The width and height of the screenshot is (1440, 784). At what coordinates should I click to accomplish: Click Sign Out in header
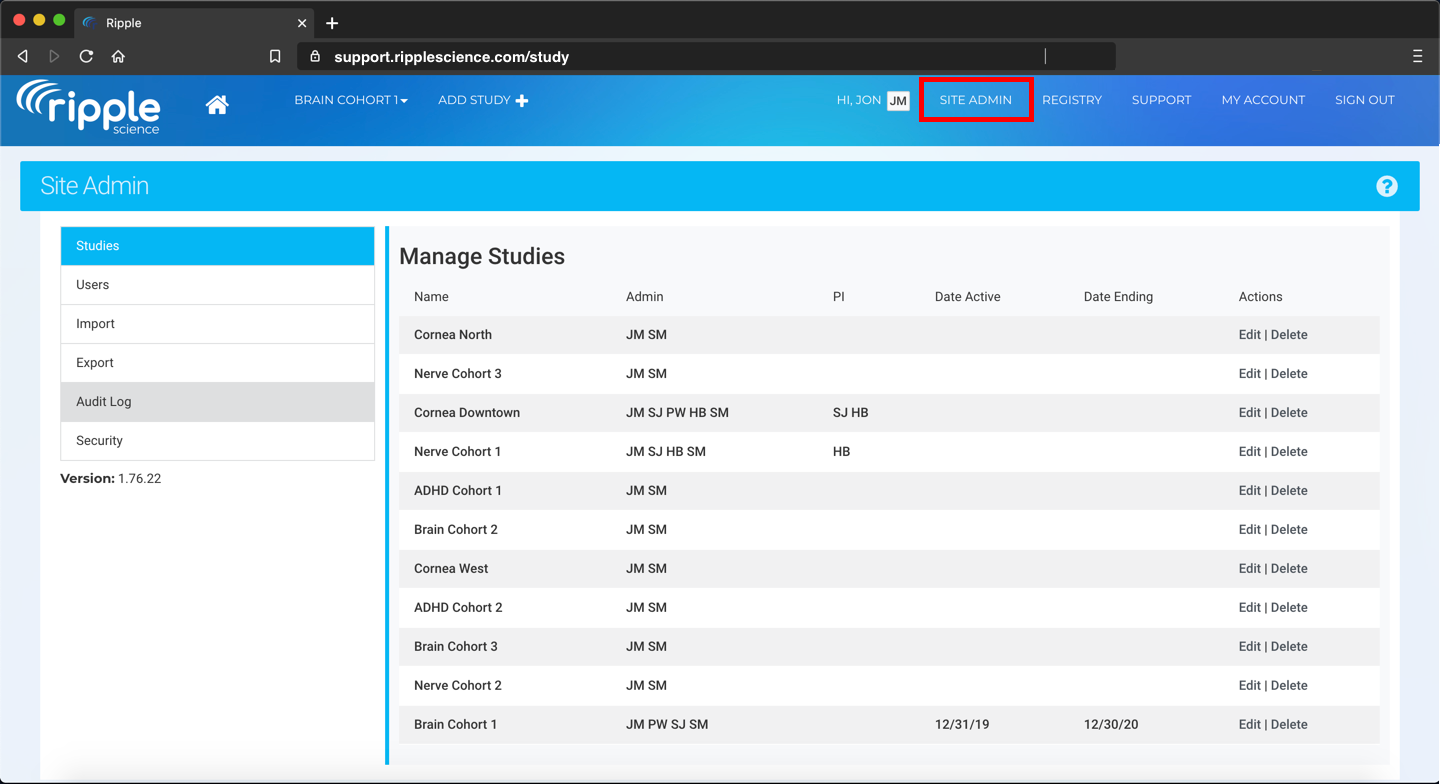coord(1364,100)
